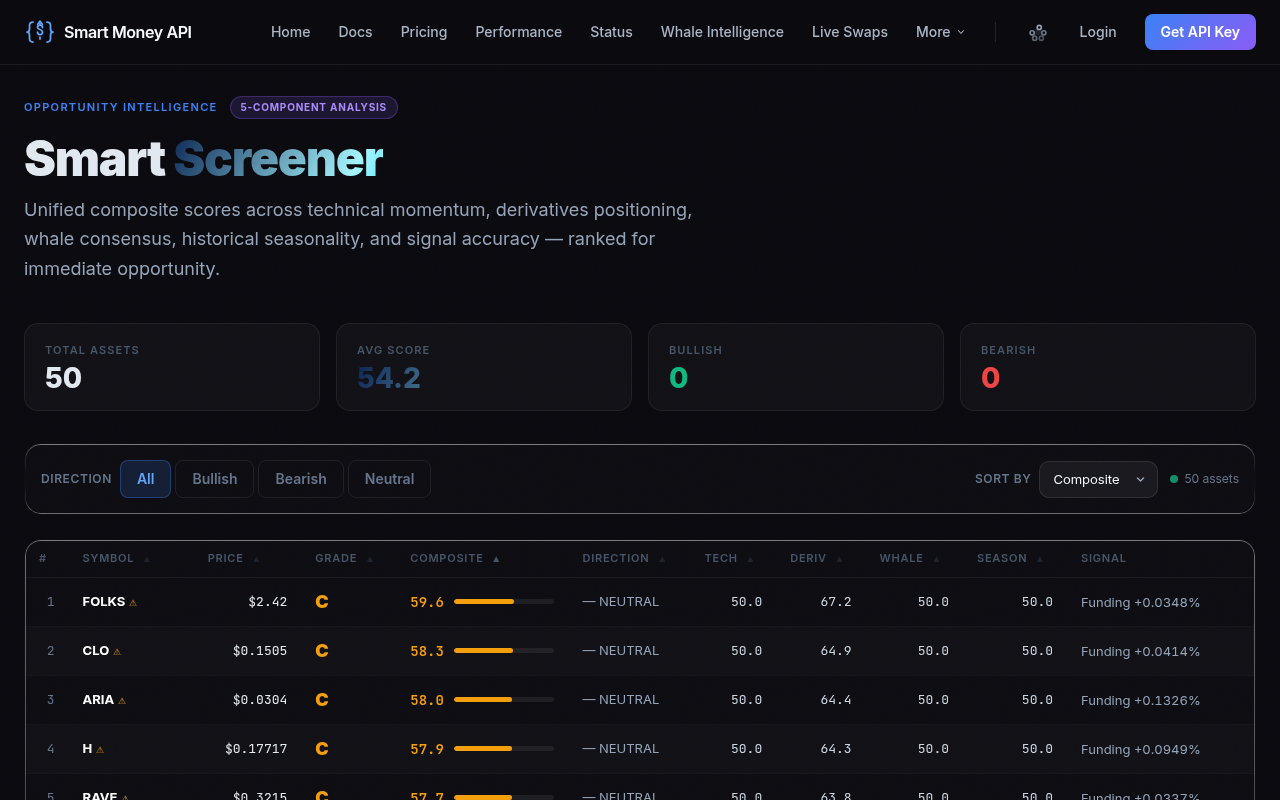Image resolution: width=1280 pixels, height=800 pixels.
Task: Sort table by Composite column header
Action: click(455, 558)
